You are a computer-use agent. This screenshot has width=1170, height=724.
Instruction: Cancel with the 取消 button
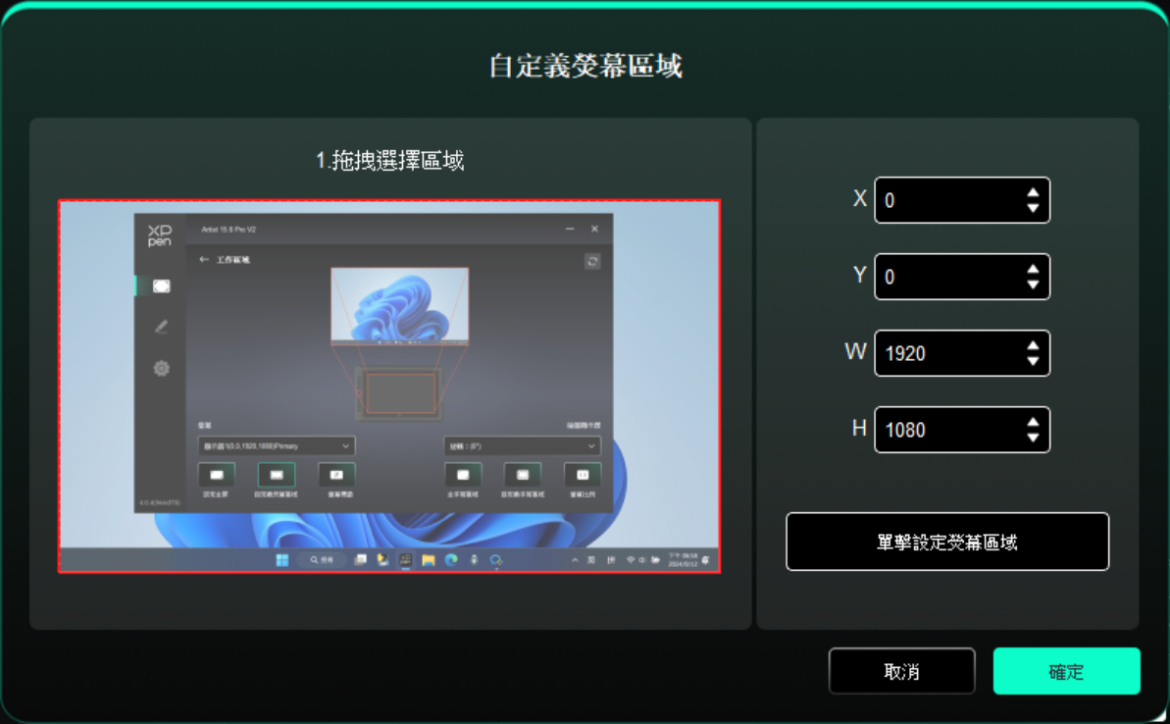click(x=901, y=671)
